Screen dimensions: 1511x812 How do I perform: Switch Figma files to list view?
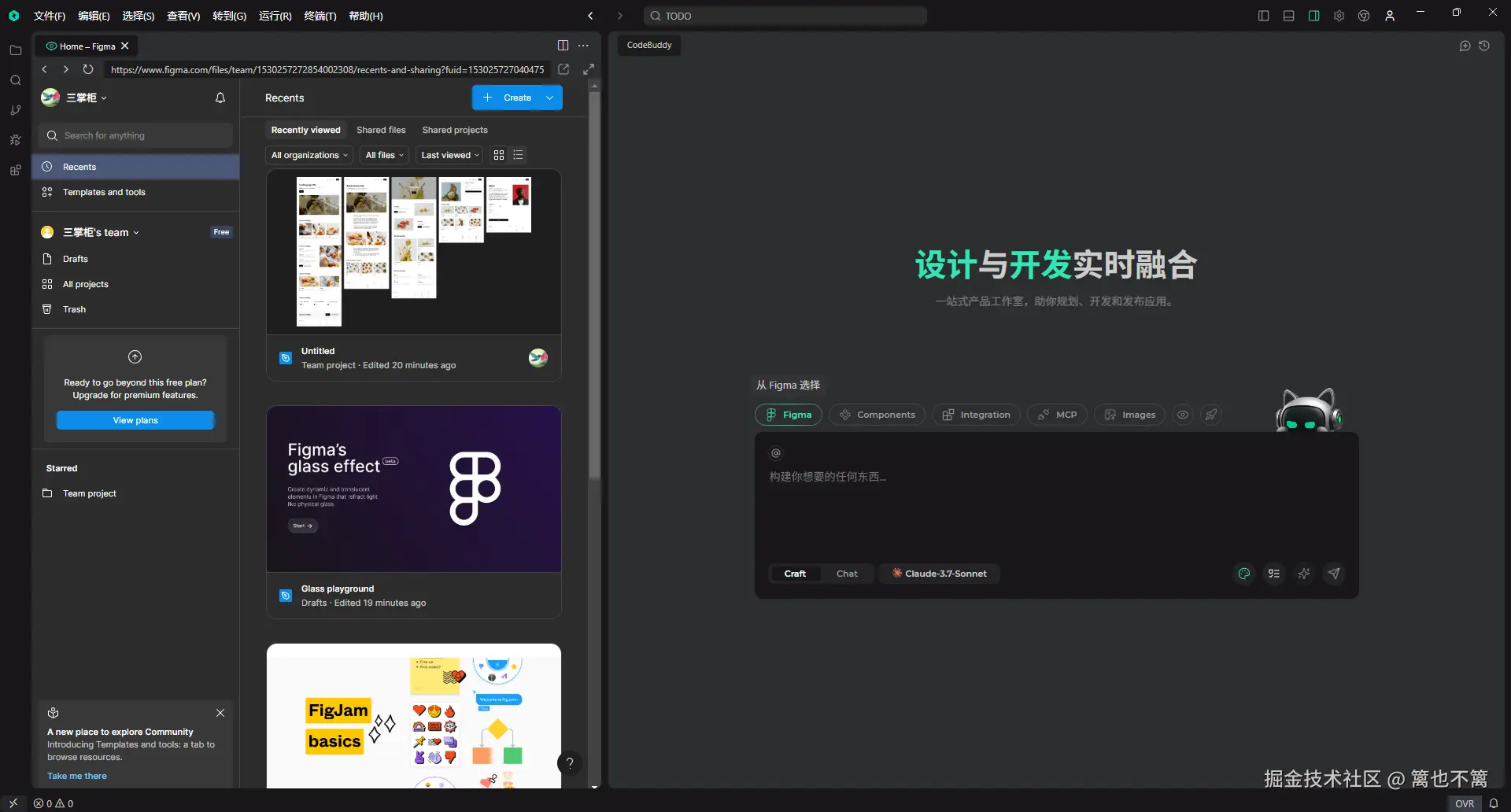[x=518, y=155]
